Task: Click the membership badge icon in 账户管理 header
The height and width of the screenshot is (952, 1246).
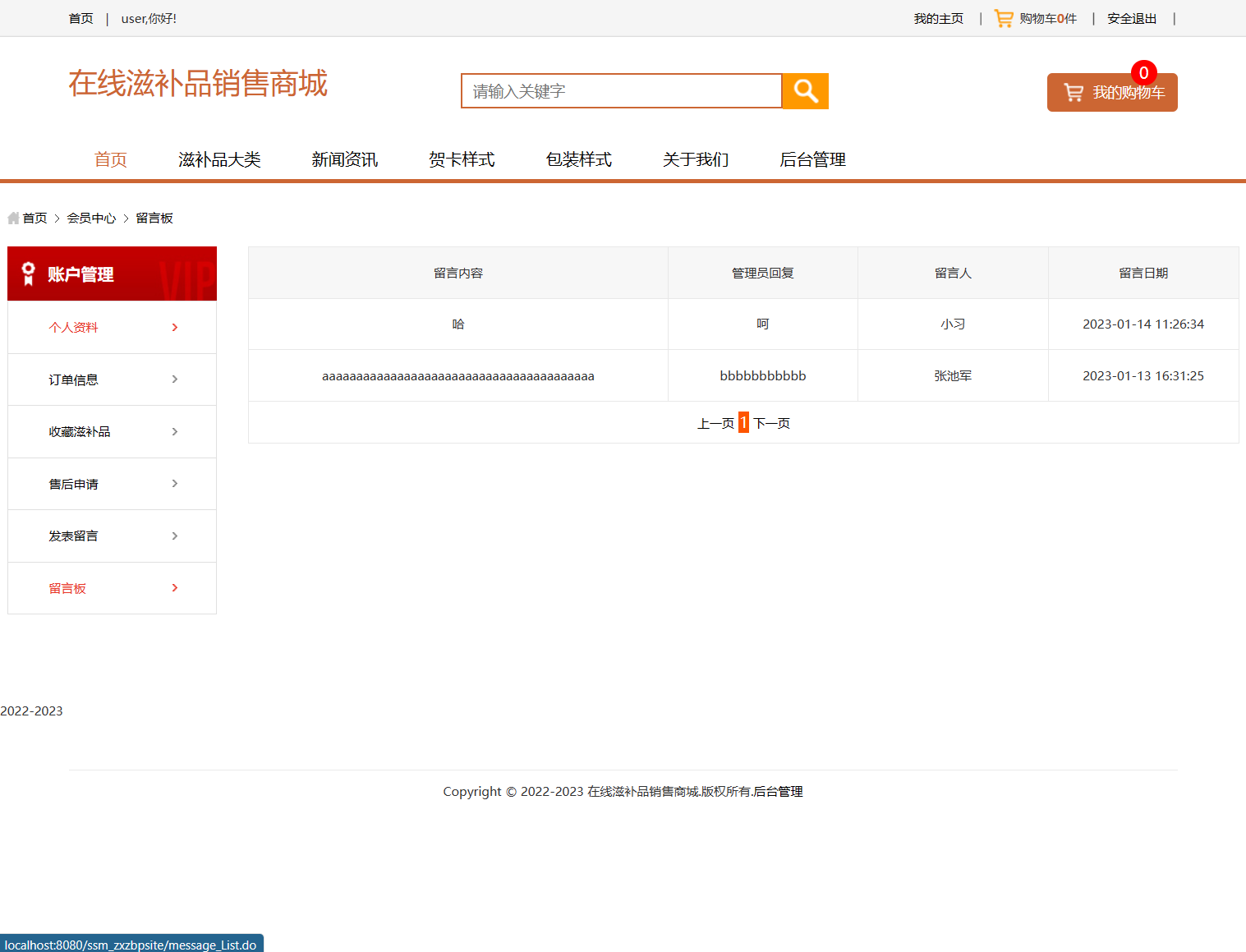Action: [x=28, y=274]
